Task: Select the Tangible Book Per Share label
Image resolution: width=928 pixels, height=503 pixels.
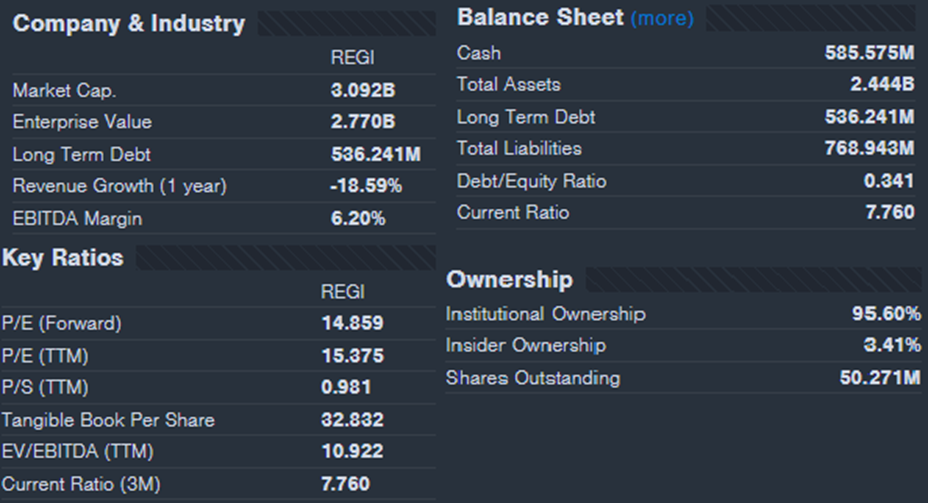Action: click(108, 420)
